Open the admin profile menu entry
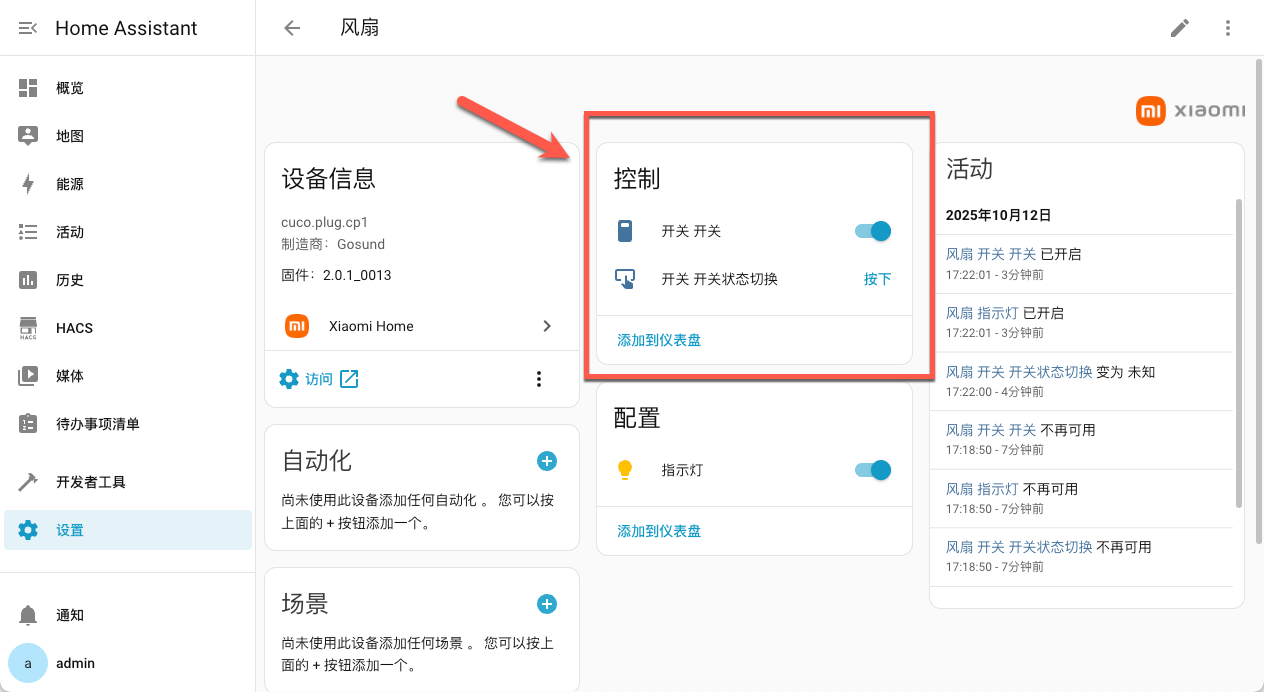This screenshot has height=692, width=1264. [x=74, y=663]
